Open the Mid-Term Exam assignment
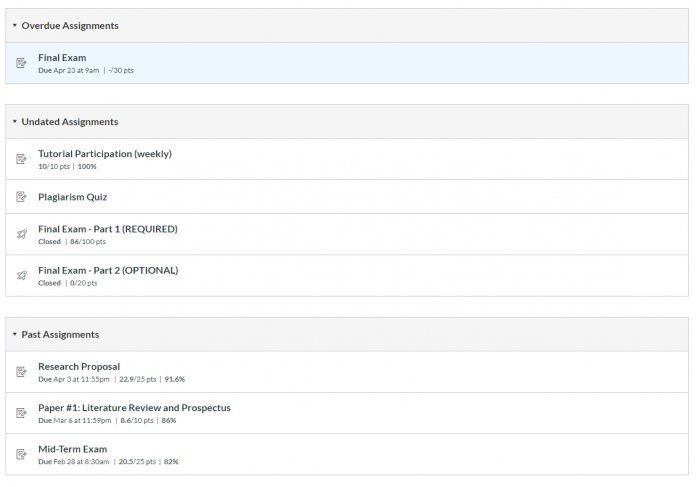Screen dimensions: 696x487 point(72,449)
